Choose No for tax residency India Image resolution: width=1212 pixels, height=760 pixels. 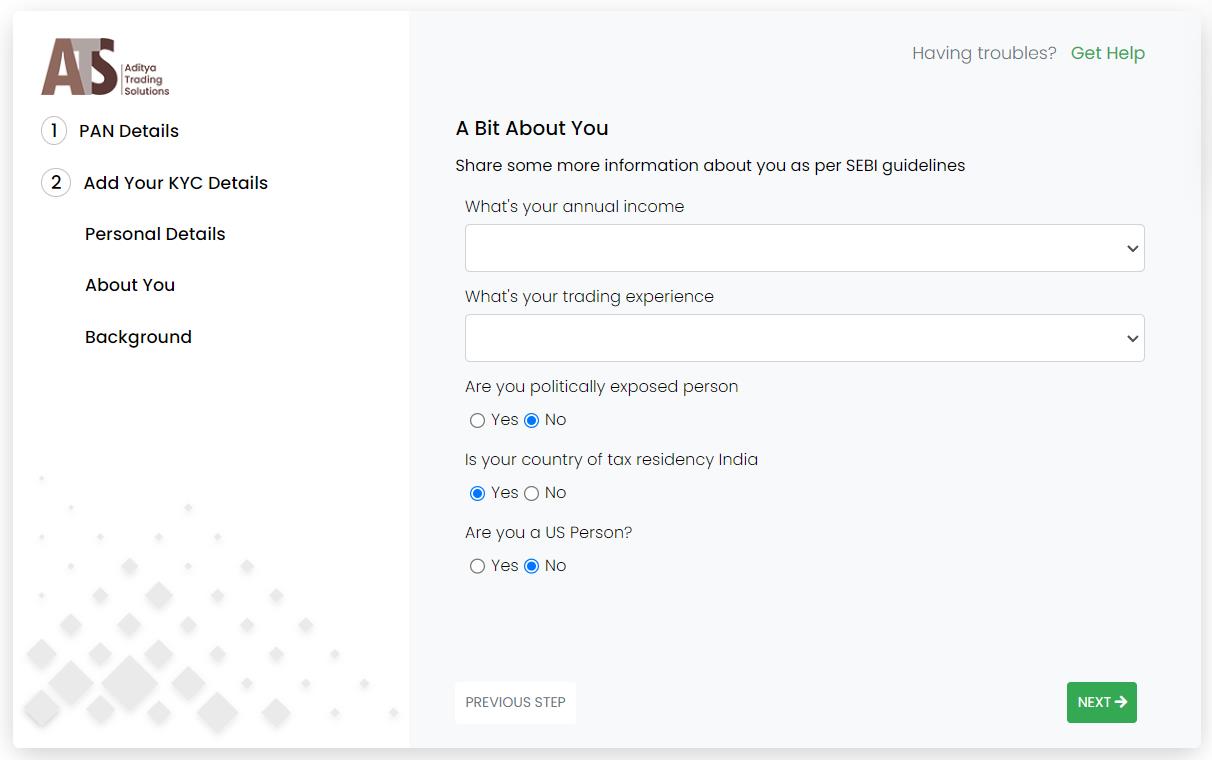pyautogui.click(x=531, y=494)
